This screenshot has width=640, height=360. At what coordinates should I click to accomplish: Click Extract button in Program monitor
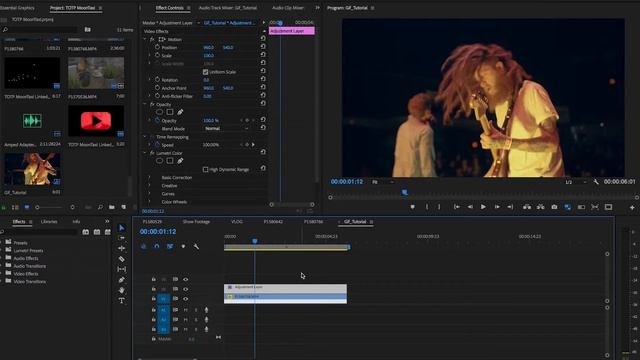[x=540, y=207]
